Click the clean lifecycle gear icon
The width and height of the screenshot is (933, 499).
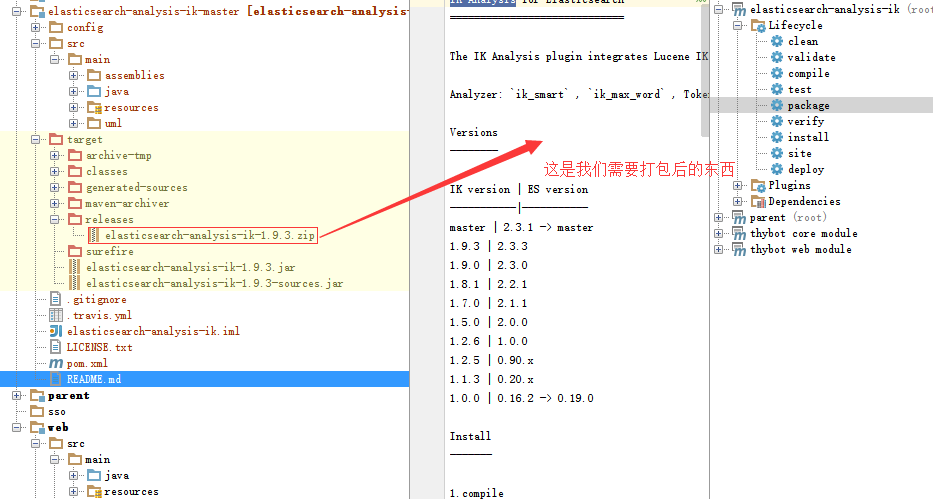777,41
